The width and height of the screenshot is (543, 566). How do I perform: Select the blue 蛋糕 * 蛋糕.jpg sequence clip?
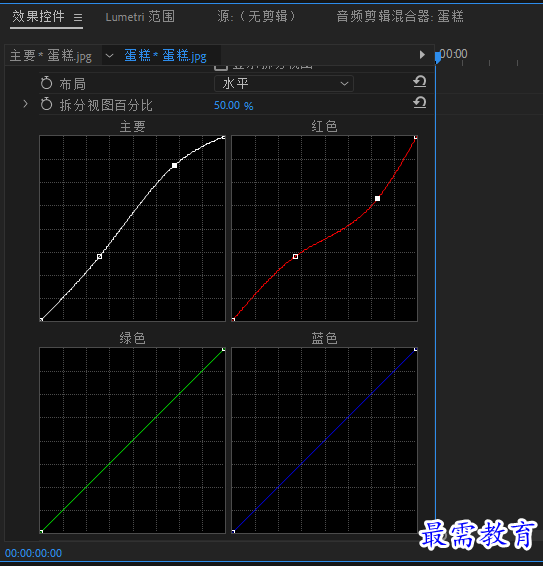[x=166, y=56]
